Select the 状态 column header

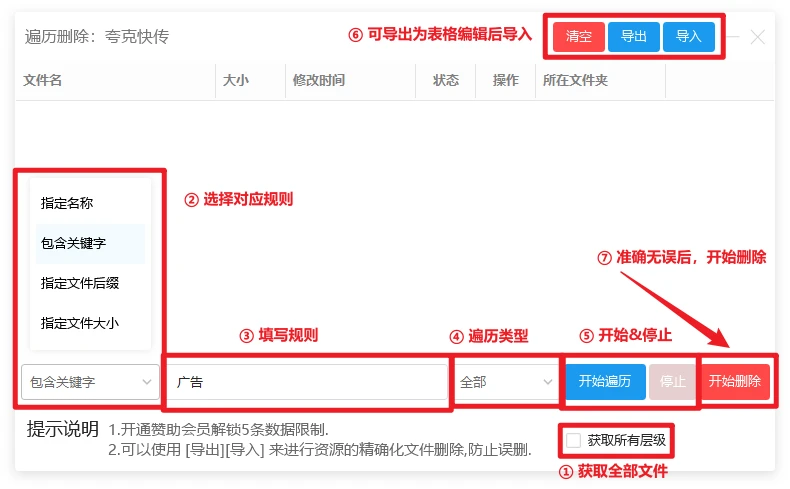445,81
